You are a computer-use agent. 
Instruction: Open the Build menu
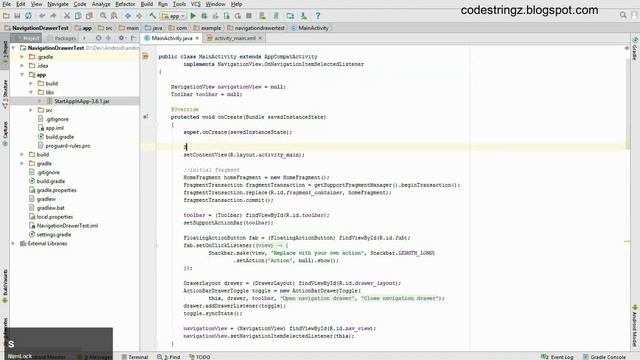[x=147, y=4]
